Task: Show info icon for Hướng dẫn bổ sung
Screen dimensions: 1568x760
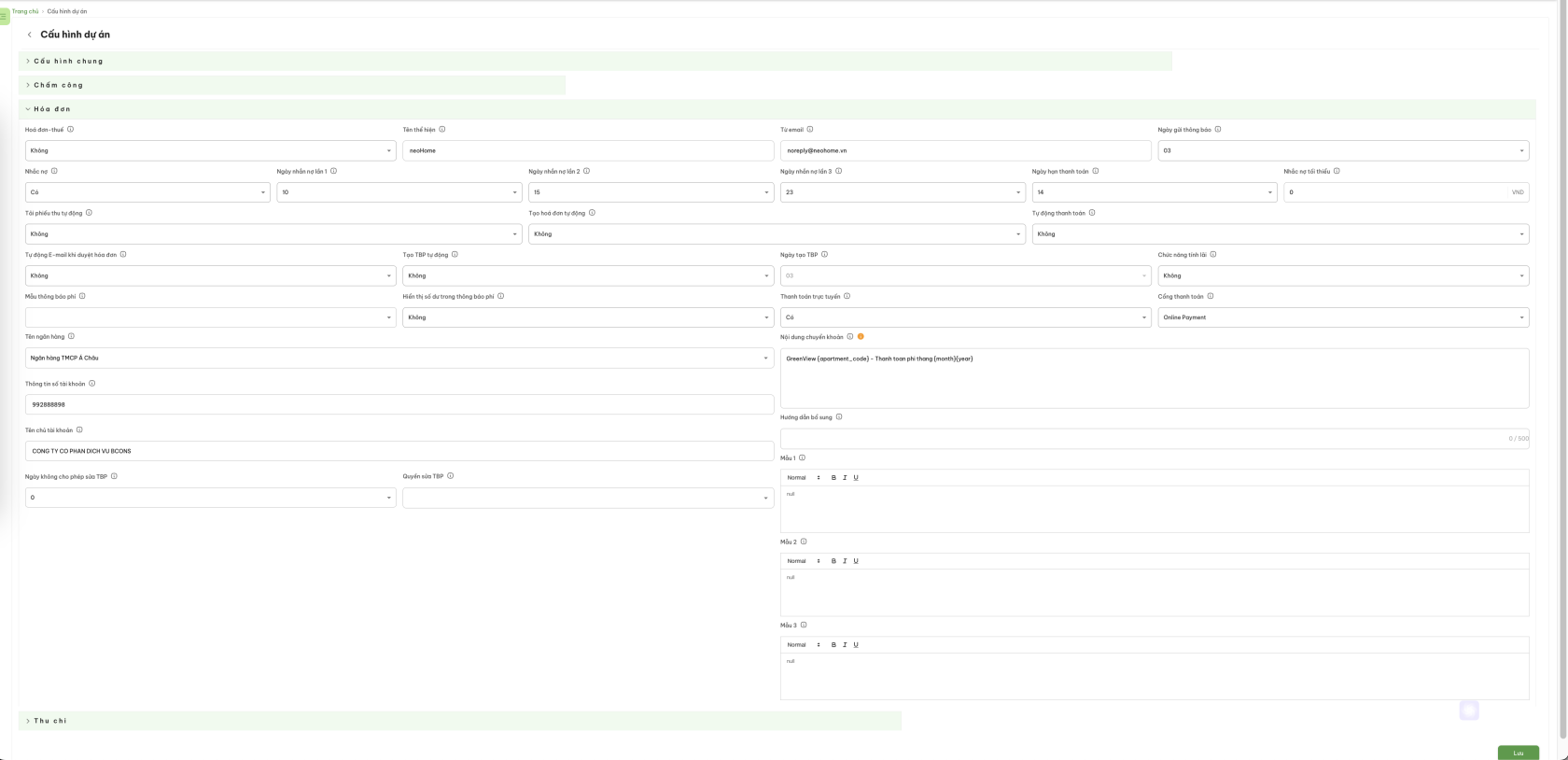Action: 839,417
